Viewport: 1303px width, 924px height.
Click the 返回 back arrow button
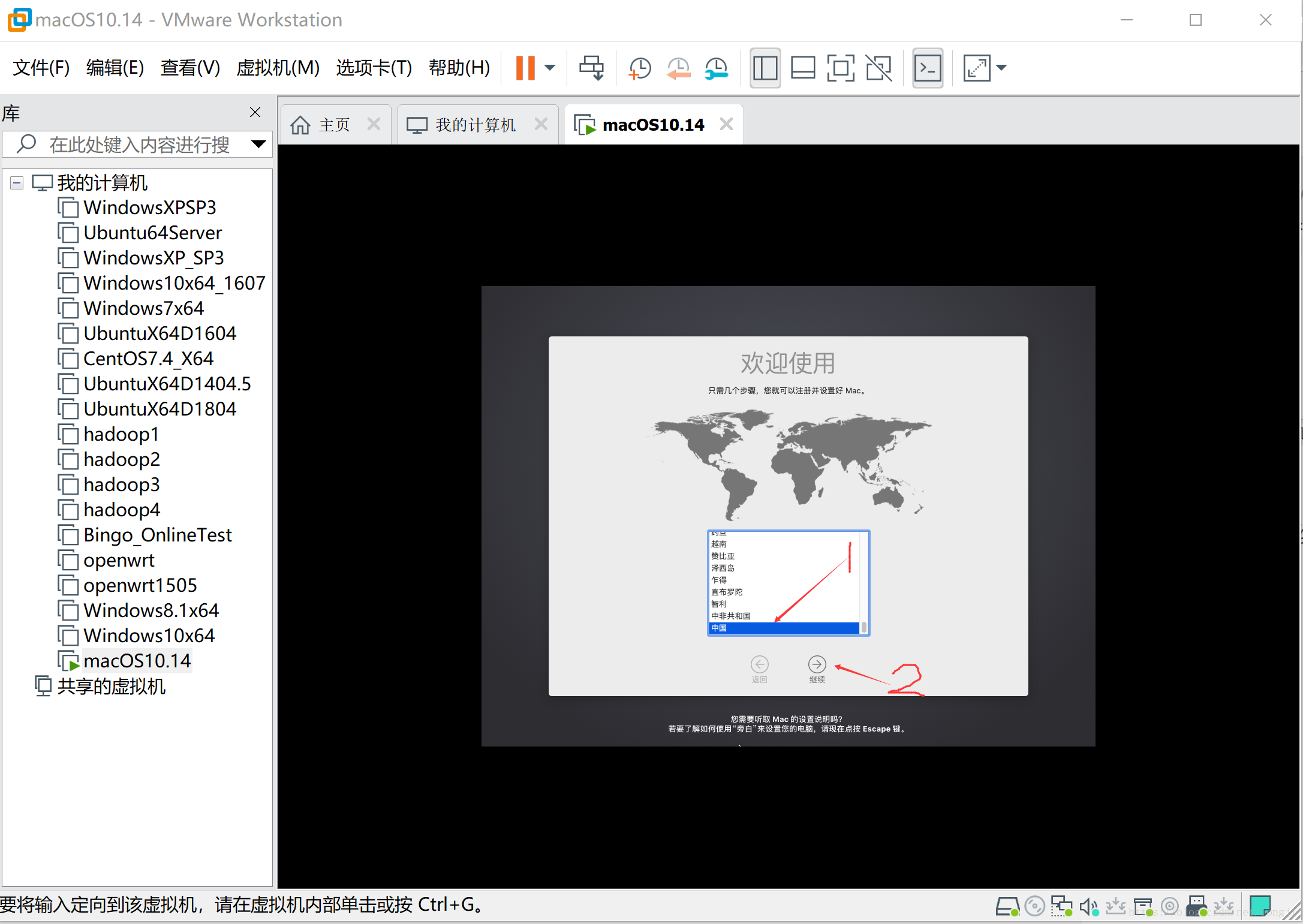point(759,664)
